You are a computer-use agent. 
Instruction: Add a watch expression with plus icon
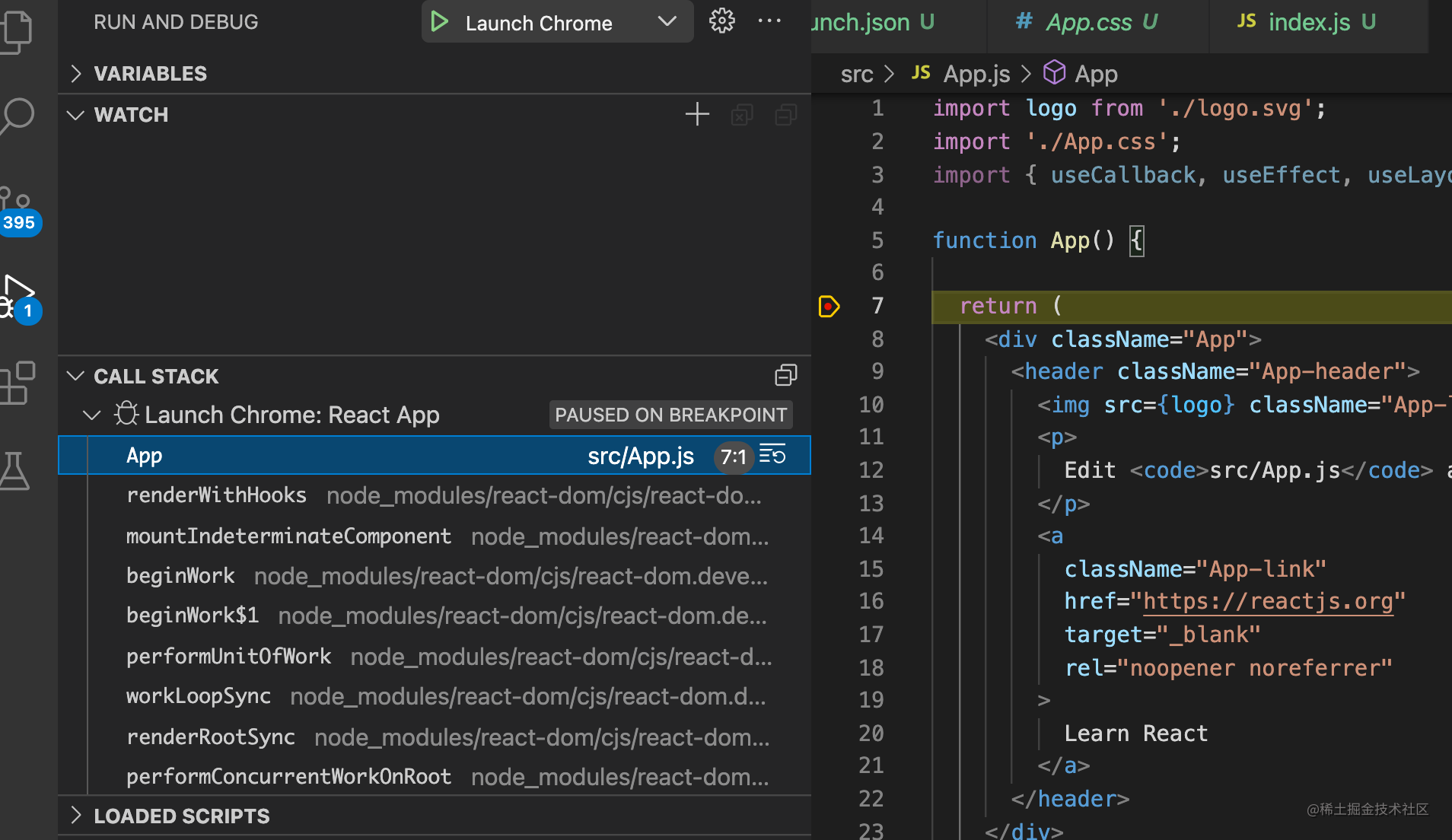click(697, 115)
